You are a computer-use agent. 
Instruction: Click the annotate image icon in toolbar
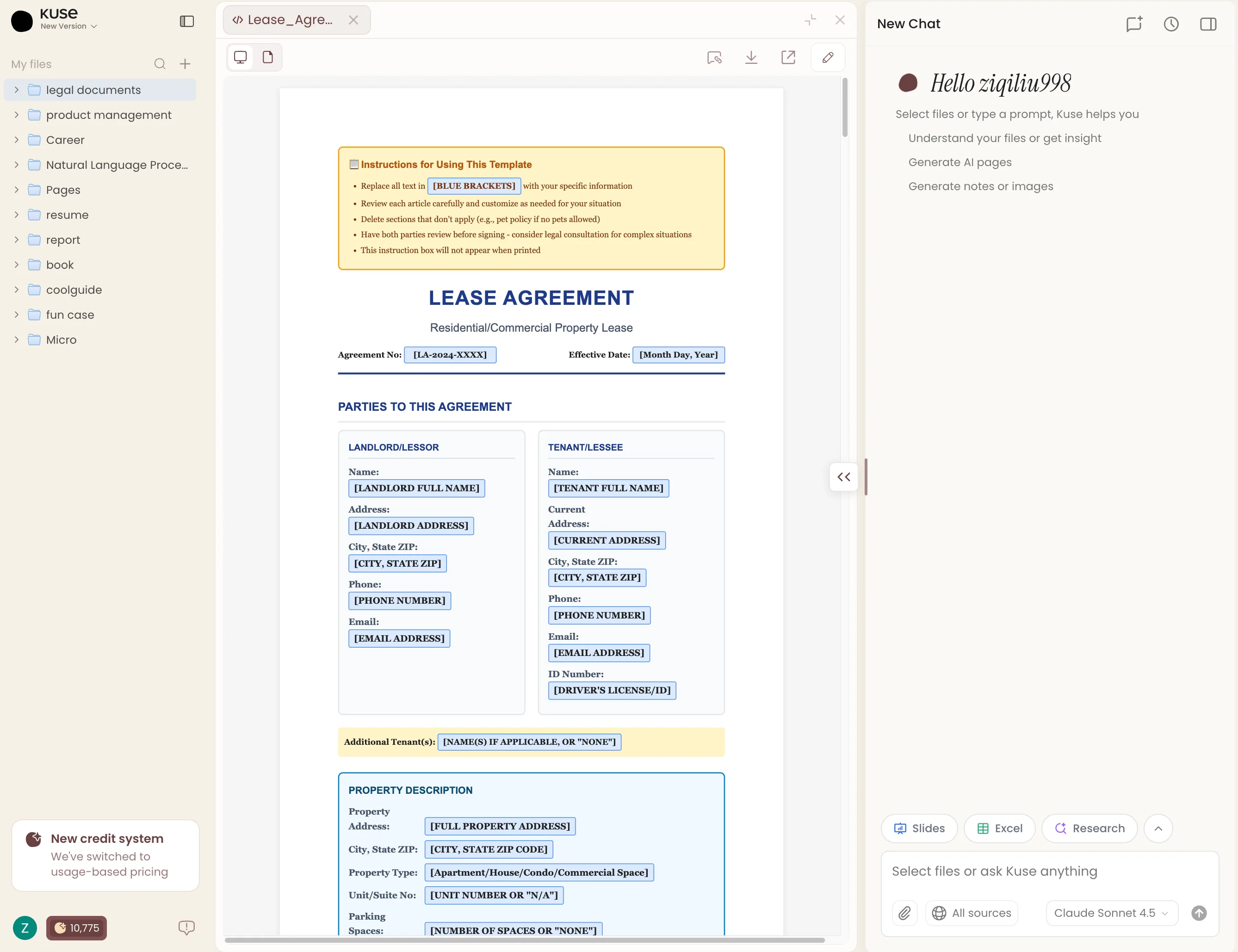(x=714, y=57)
